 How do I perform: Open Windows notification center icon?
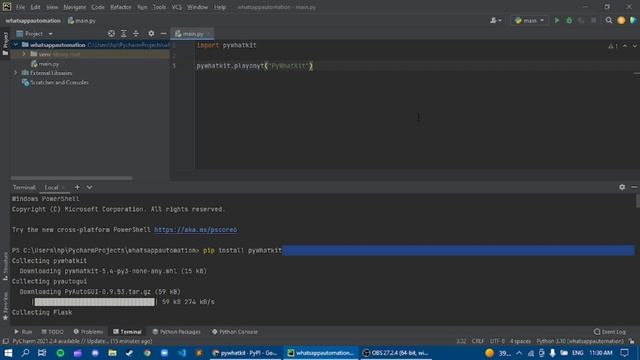624,353
